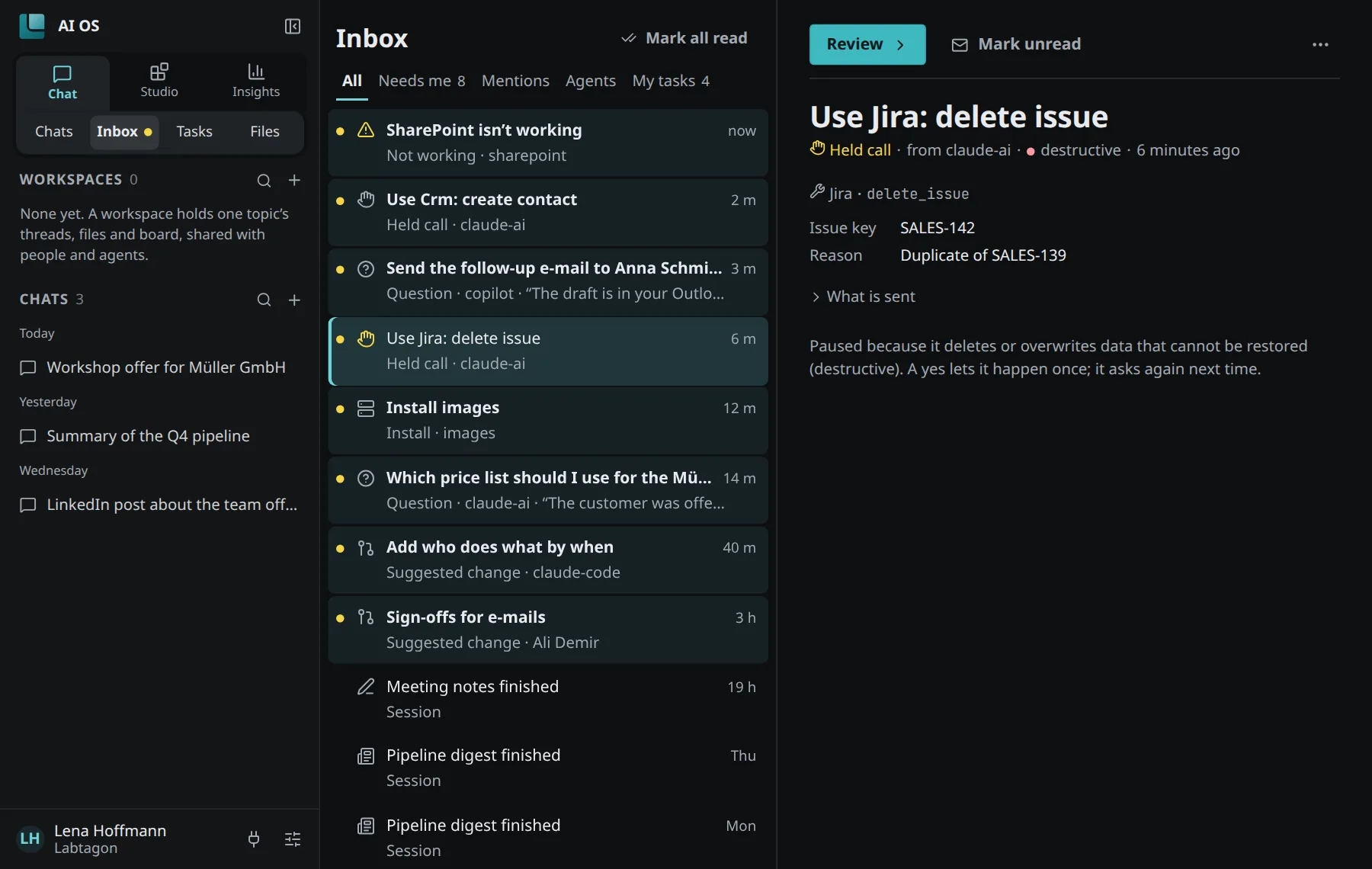This screenshot has height=869, width=1372.
Task: Open Meeting notes finished item
Action: [x=548, y=699]
